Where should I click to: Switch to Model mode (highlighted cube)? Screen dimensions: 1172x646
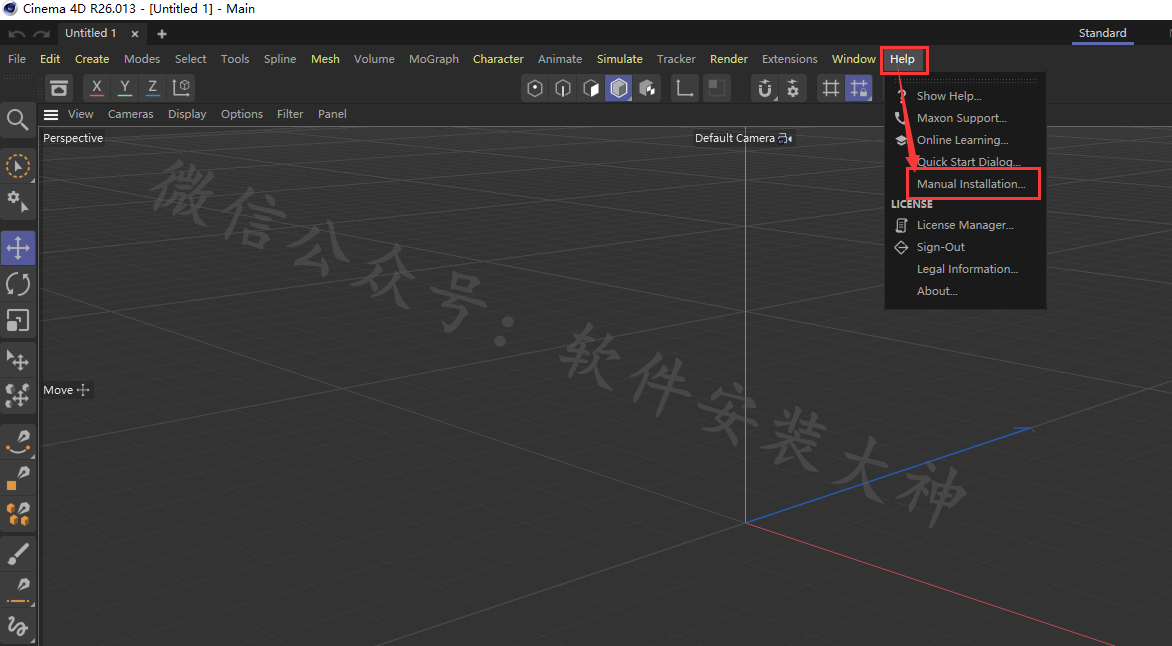click(619, 88)
